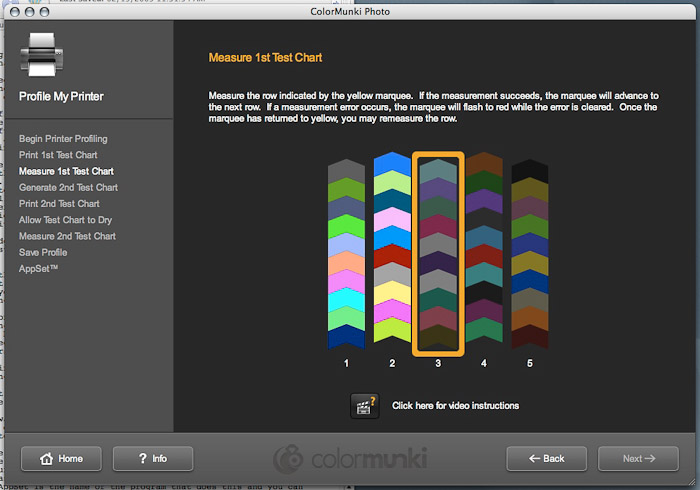Open the Save Profile step
Viewport: 700px width, 490px height.
43,252
